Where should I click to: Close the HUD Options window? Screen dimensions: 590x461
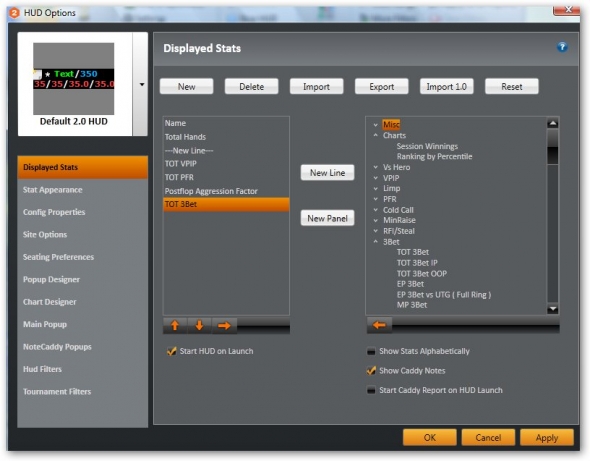(566, 10)
